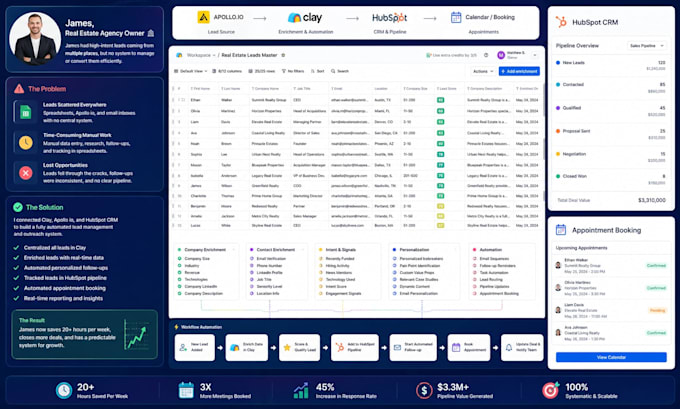Click the HubSpot logo in the top flow bar

pos(389,18)
